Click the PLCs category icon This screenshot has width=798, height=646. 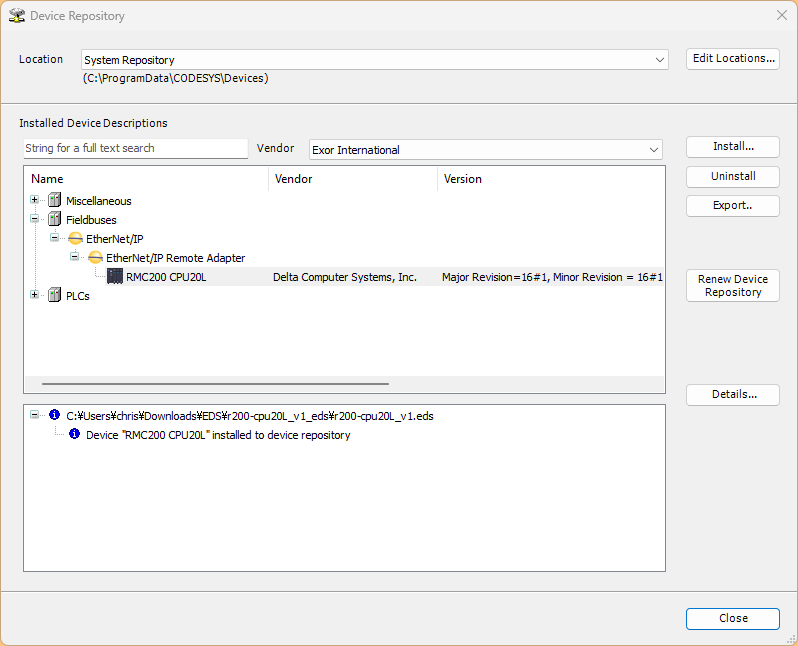pos(54,295)
